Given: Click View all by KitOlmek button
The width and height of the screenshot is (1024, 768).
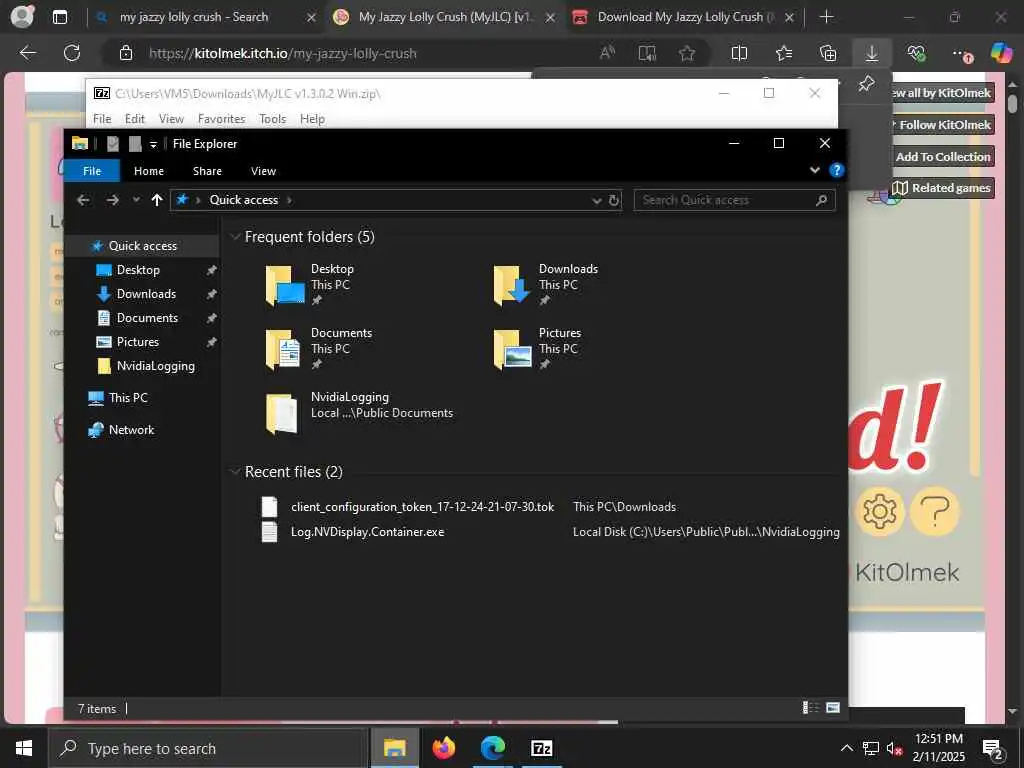Looking at the screenshot, I should [944, 93].
